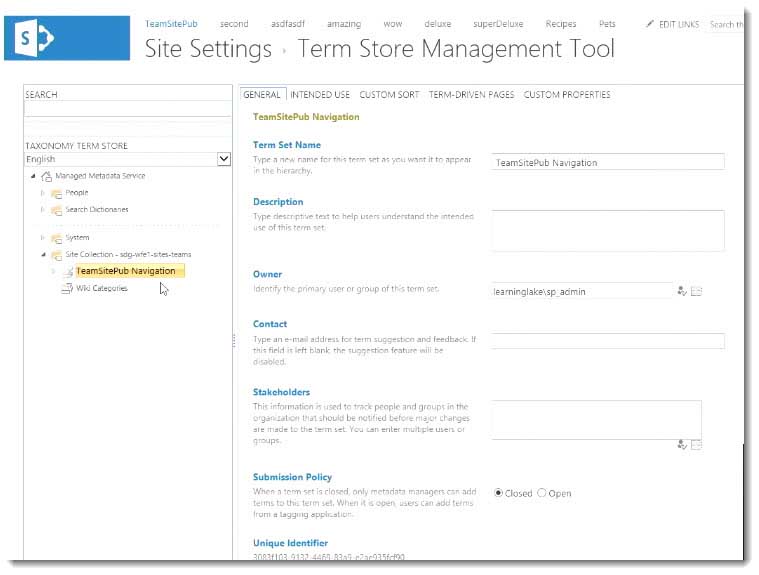Select the TeamSitePub Navigation tree label
This screenshot has height=575, width=759.
129,271
